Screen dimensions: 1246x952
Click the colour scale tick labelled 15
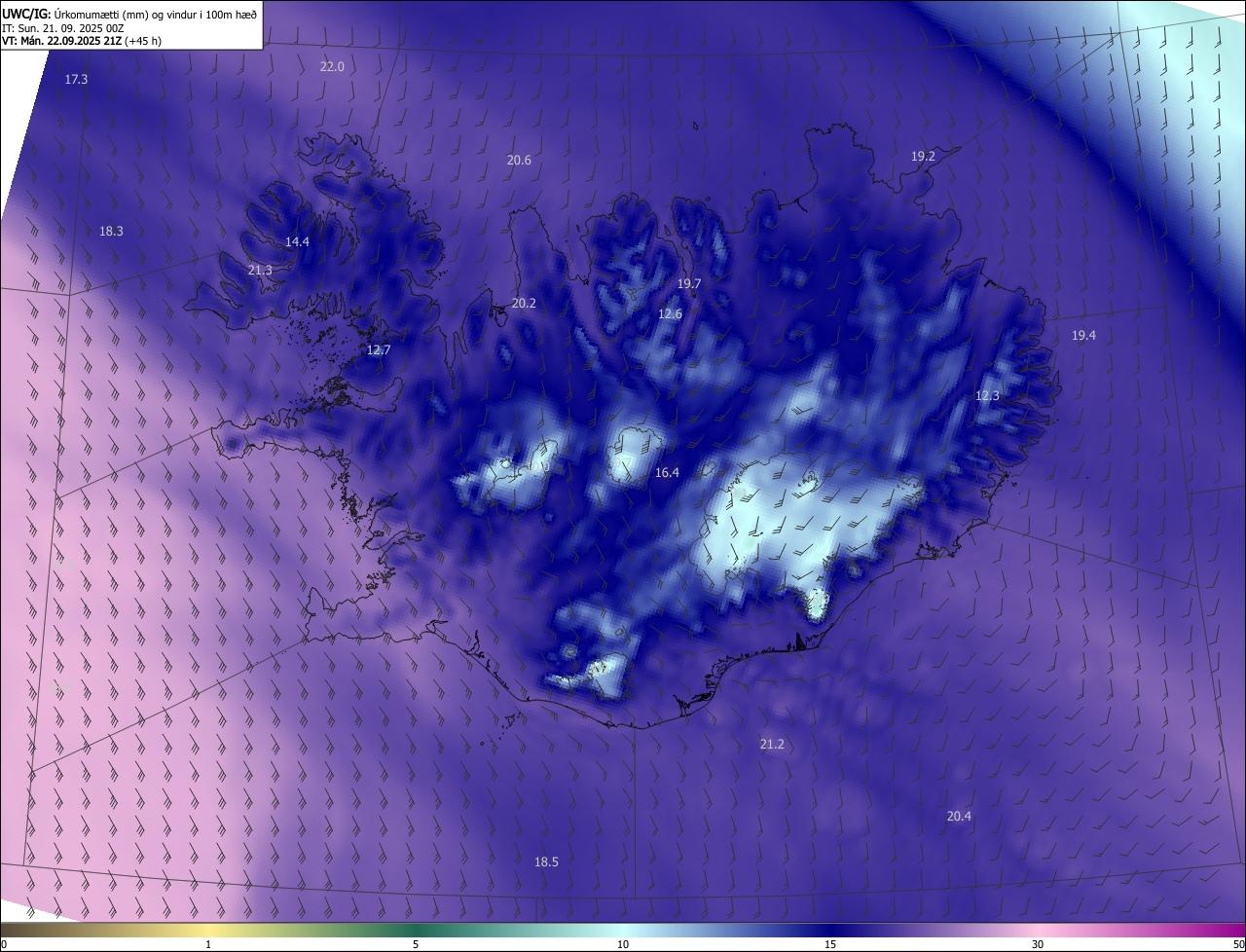click(x=830, y=944)
